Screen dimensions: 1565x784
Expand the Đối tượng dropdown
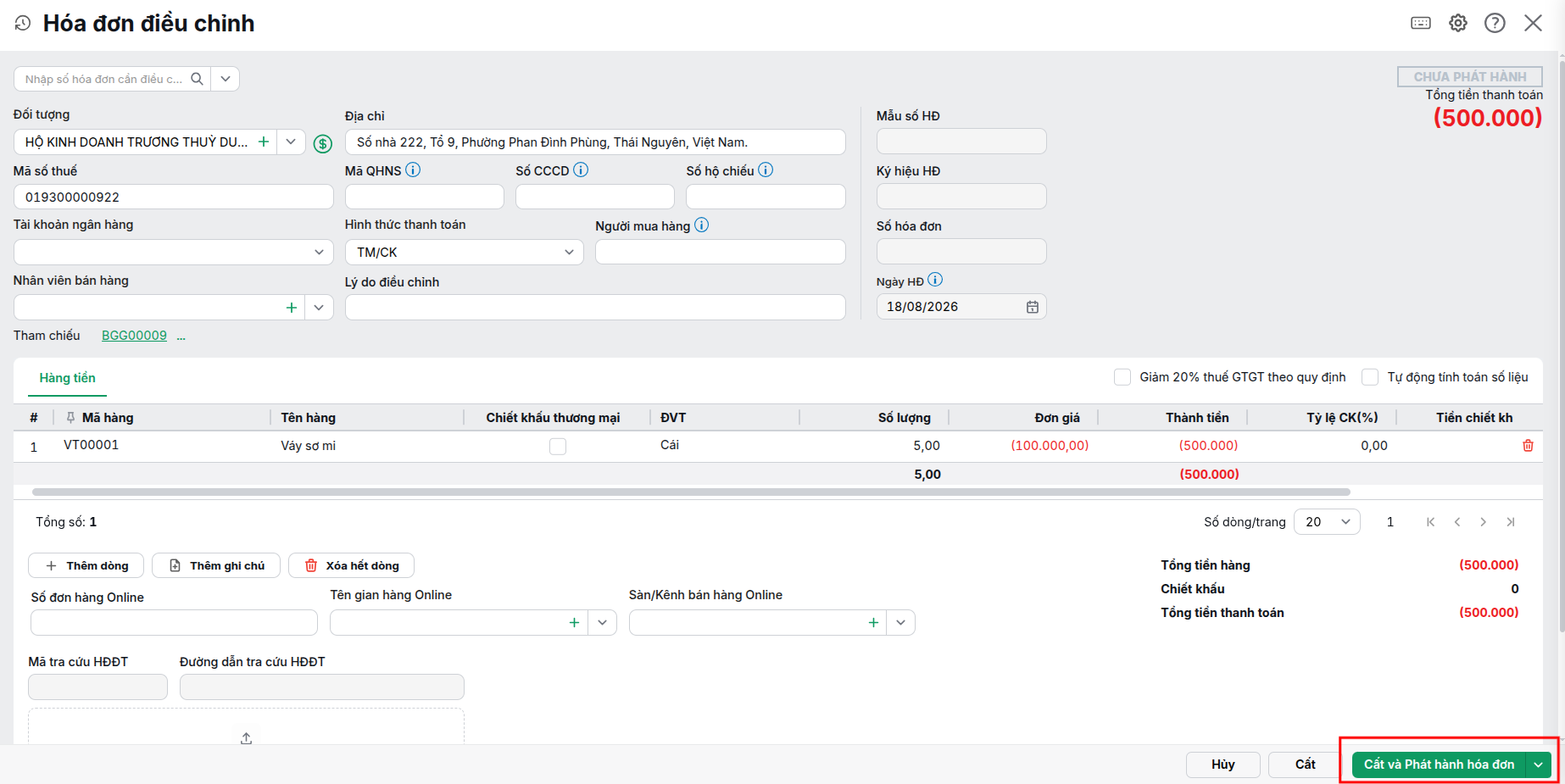pos(291,142)
